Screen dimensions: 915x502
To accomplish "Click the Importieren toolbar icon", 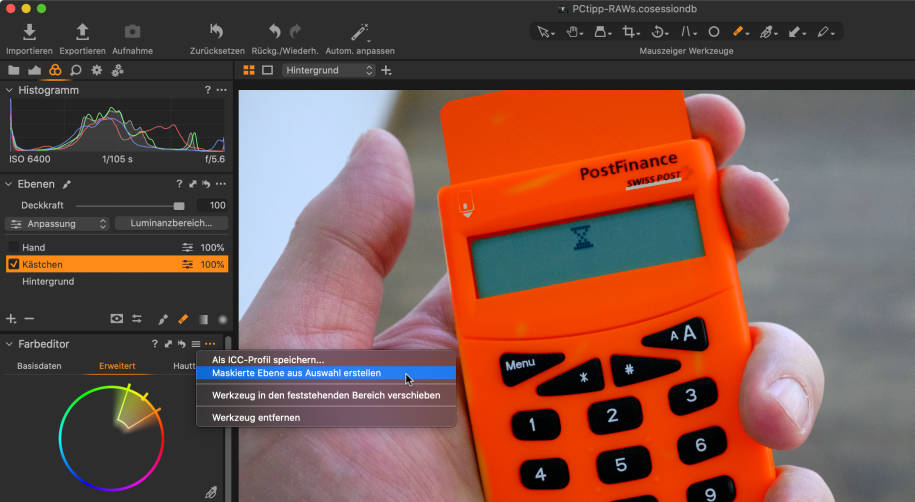I will (x=29, y=32).
